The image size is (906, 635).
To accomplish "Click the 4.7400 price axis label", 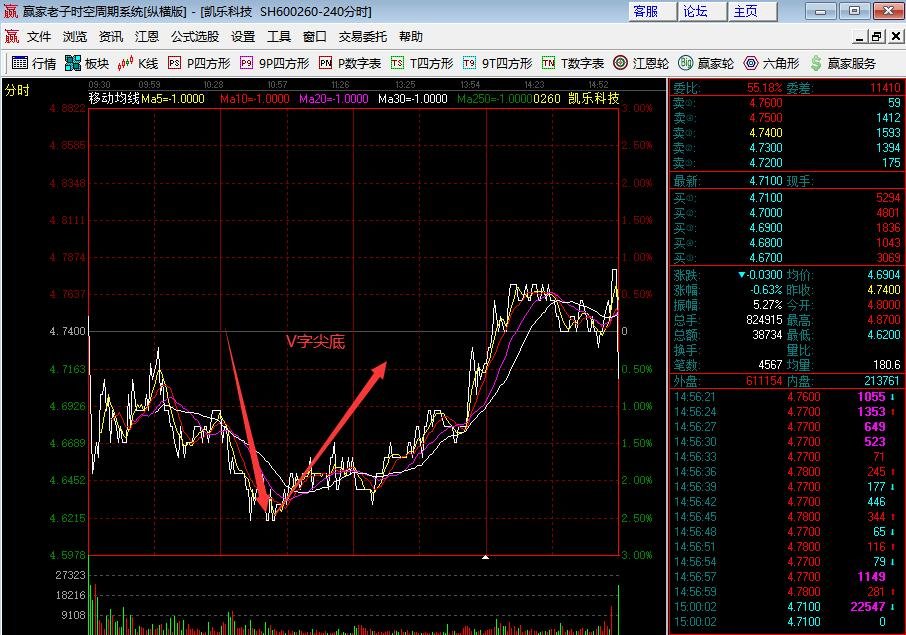I will 68,331.
